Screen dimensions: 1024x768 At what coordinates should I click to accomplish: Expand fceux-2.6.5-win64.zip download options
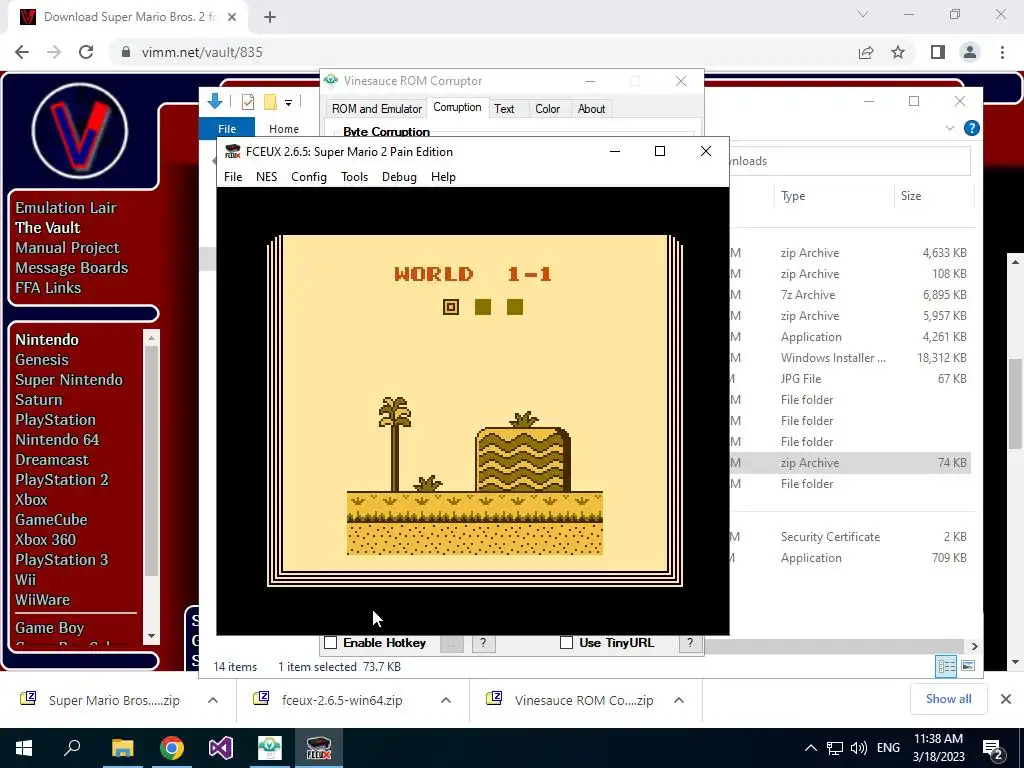pyautogui.click(x=446, y=700)
